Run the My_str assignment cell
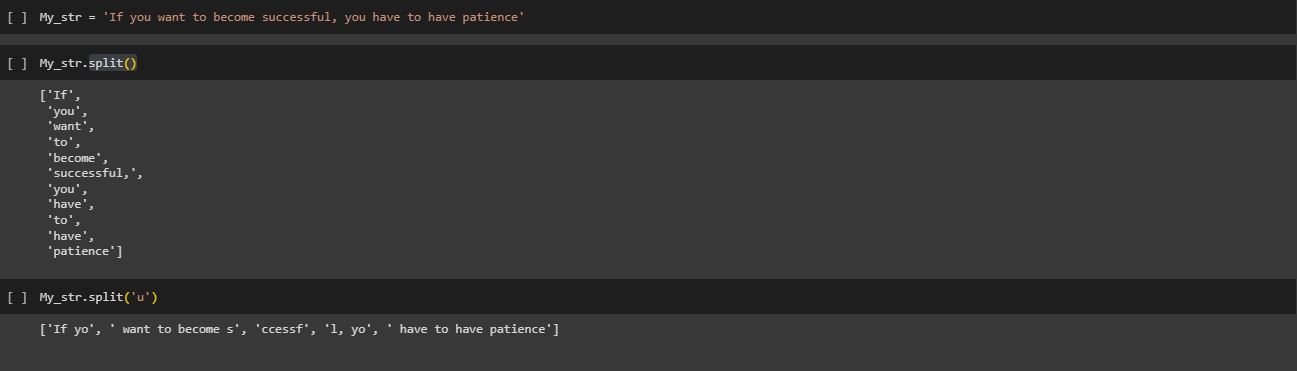The height and width of the screenshot is (371, 1297). tap(17, 18)
